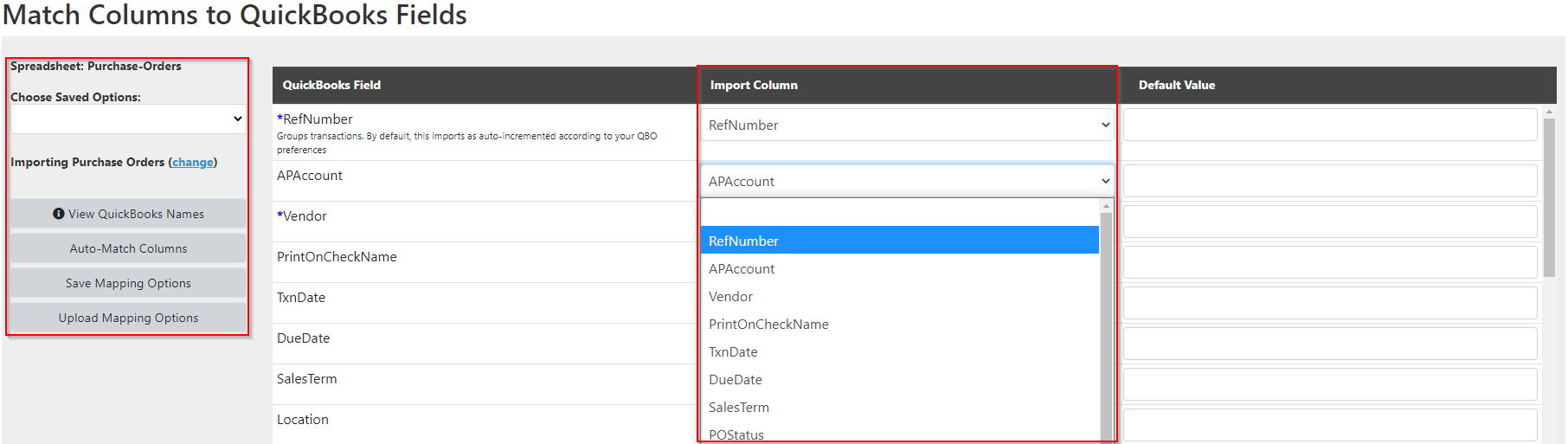Screen dimensions: 1568x444
Task: Click the TxnDate field label in table
Action: (301, 298)
